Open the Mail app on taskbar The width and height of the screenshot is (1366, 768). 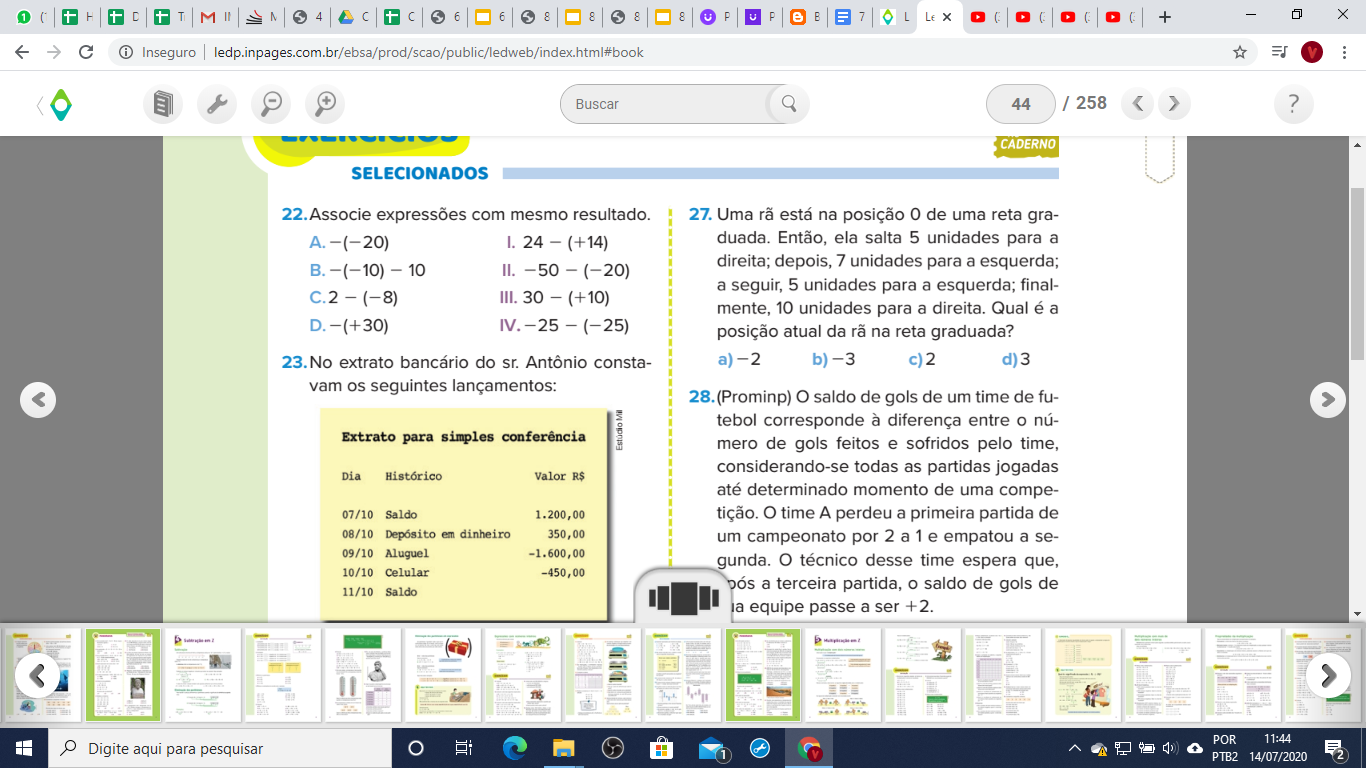click(711, 748)
